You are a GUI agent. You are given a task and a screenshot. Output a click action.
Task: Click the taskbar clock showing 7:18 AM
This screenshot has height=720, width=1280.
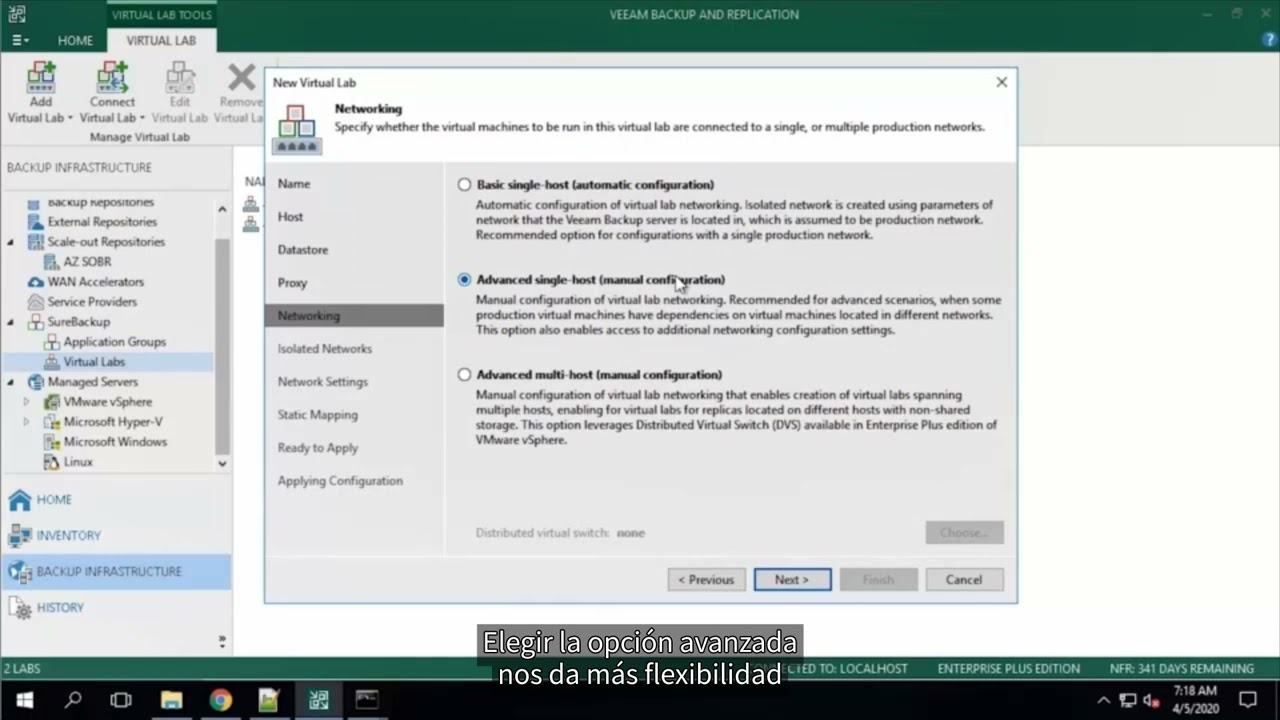(x=1195, y=700)
